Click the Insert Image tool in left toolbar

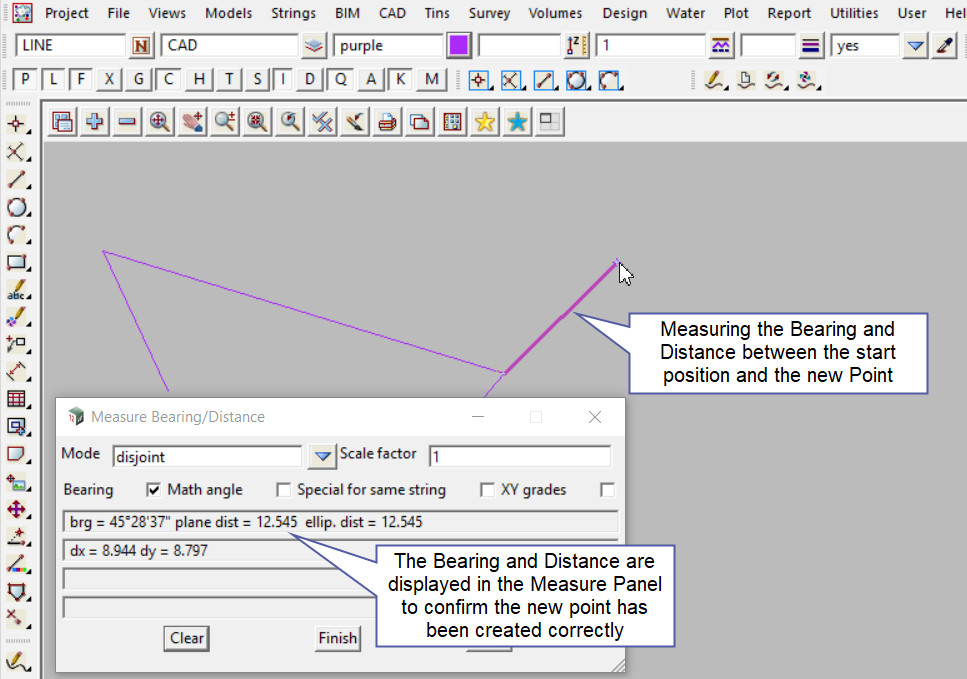tap(17, 482)
